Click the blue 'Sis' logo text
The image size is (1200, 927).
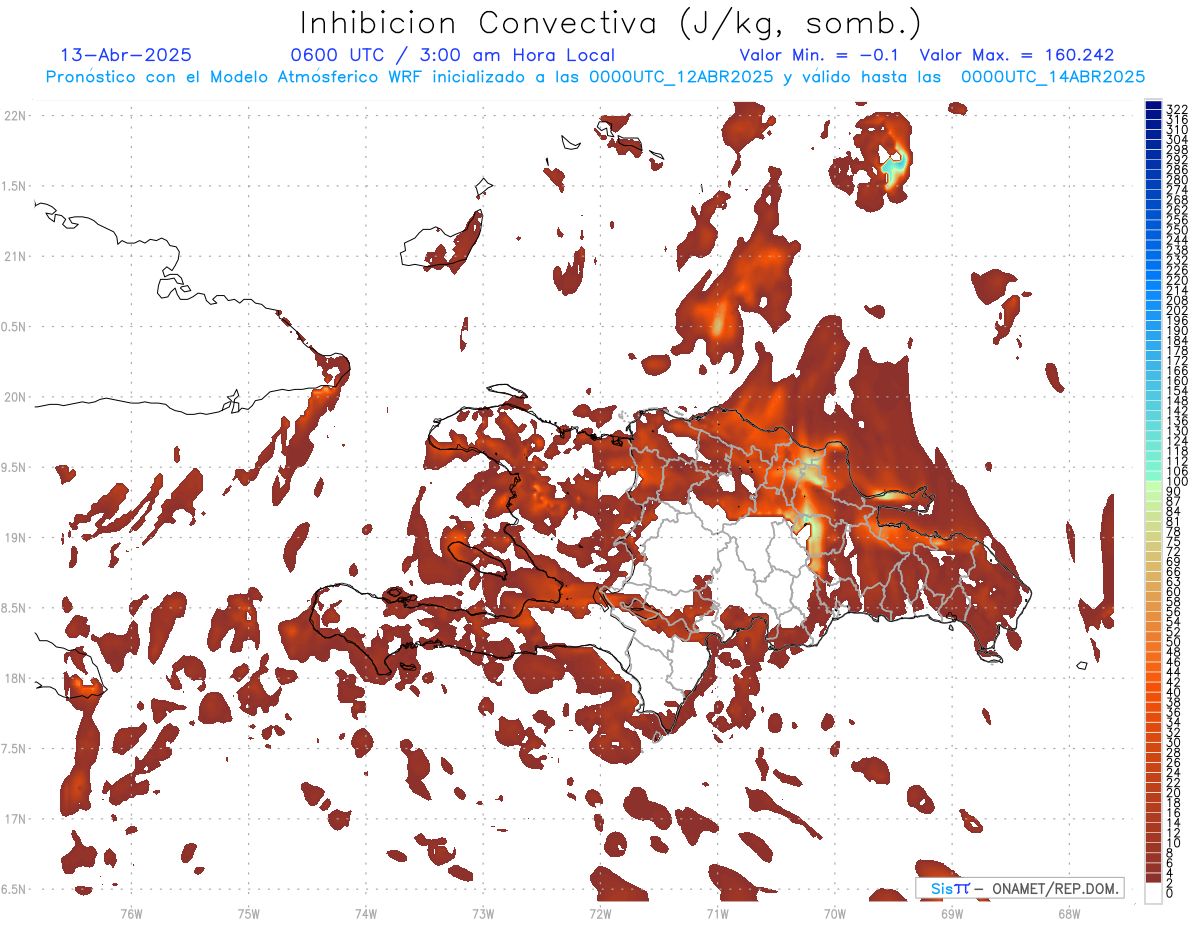click(x=943, y=888)
